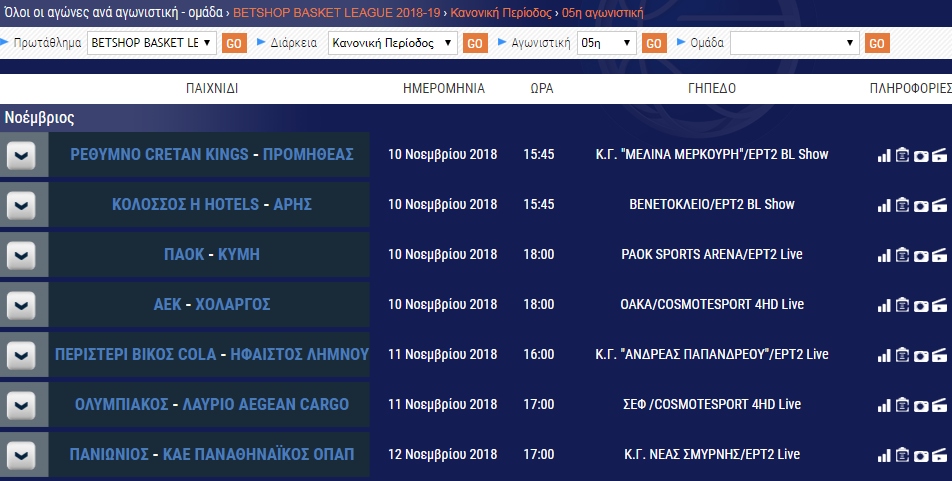The image size is (952, 481).
Task: Expand the Πανιώνιος - Παναθηναϊκός row
Action: [x=21, y=455]
